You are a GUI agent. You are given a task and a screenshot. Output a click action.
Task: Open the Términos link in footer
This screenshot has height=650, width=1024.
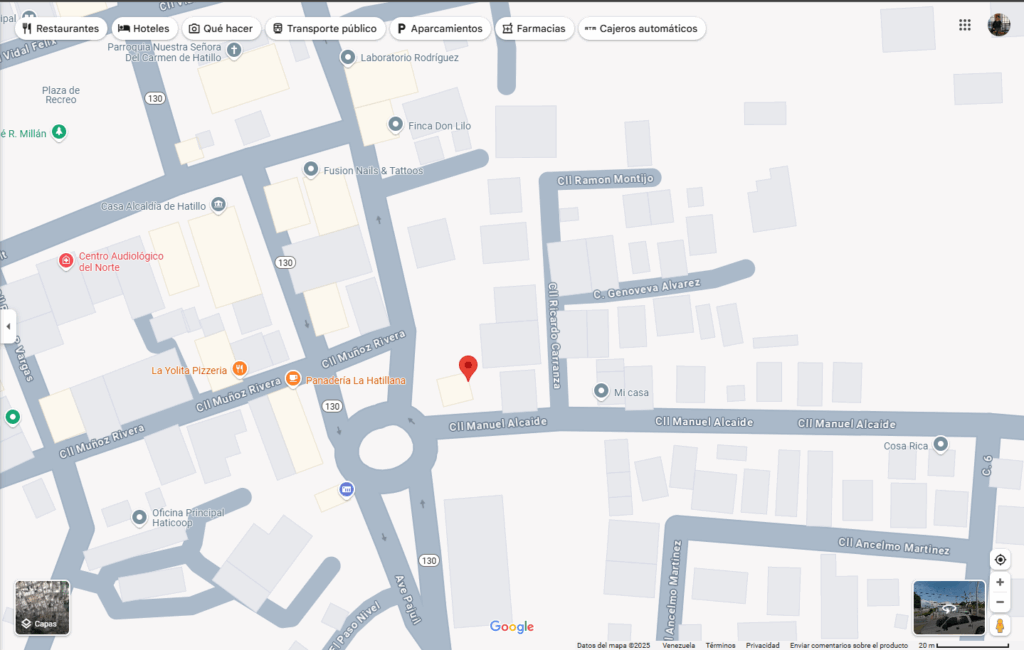pos(720,645)
